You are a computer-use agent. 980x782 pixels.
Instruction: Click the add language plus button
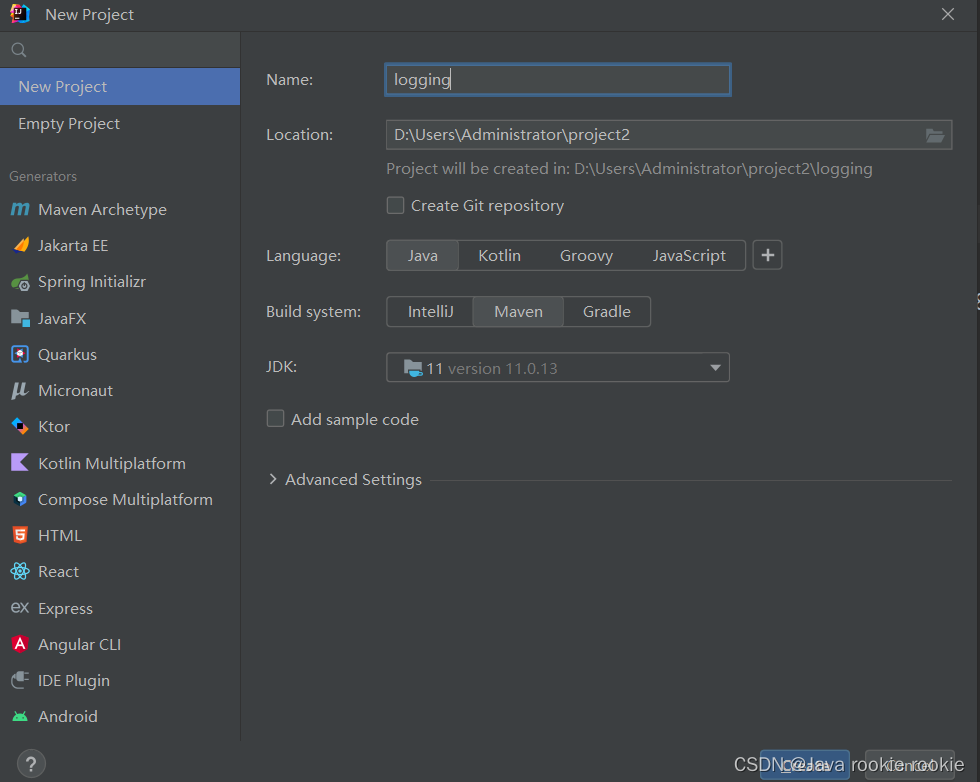click(x=767, y=255)
